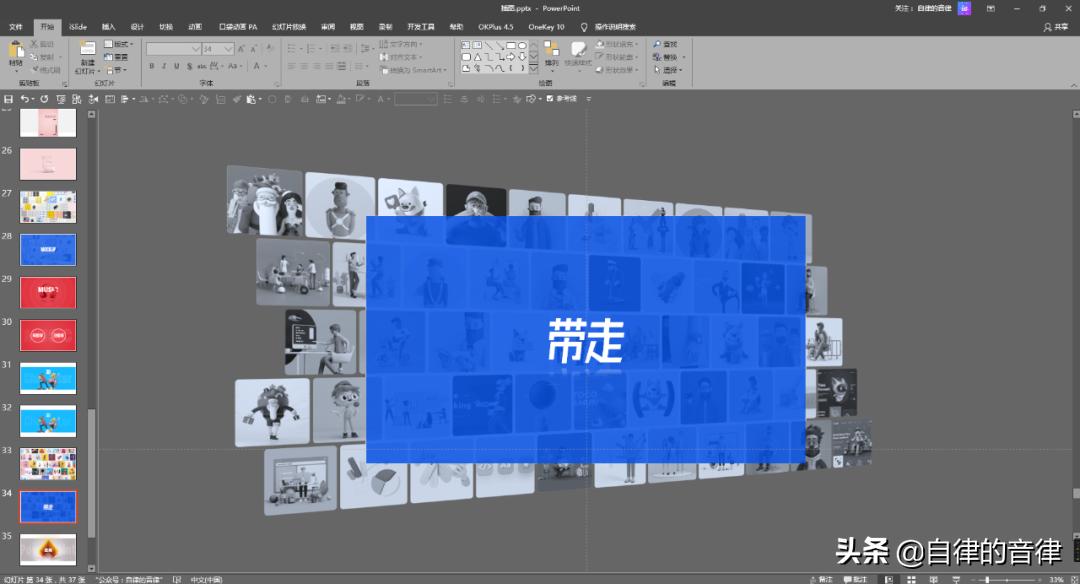Select the right arrow shape in gallery
Viewport: 1080px width, 584px height.
511,57
